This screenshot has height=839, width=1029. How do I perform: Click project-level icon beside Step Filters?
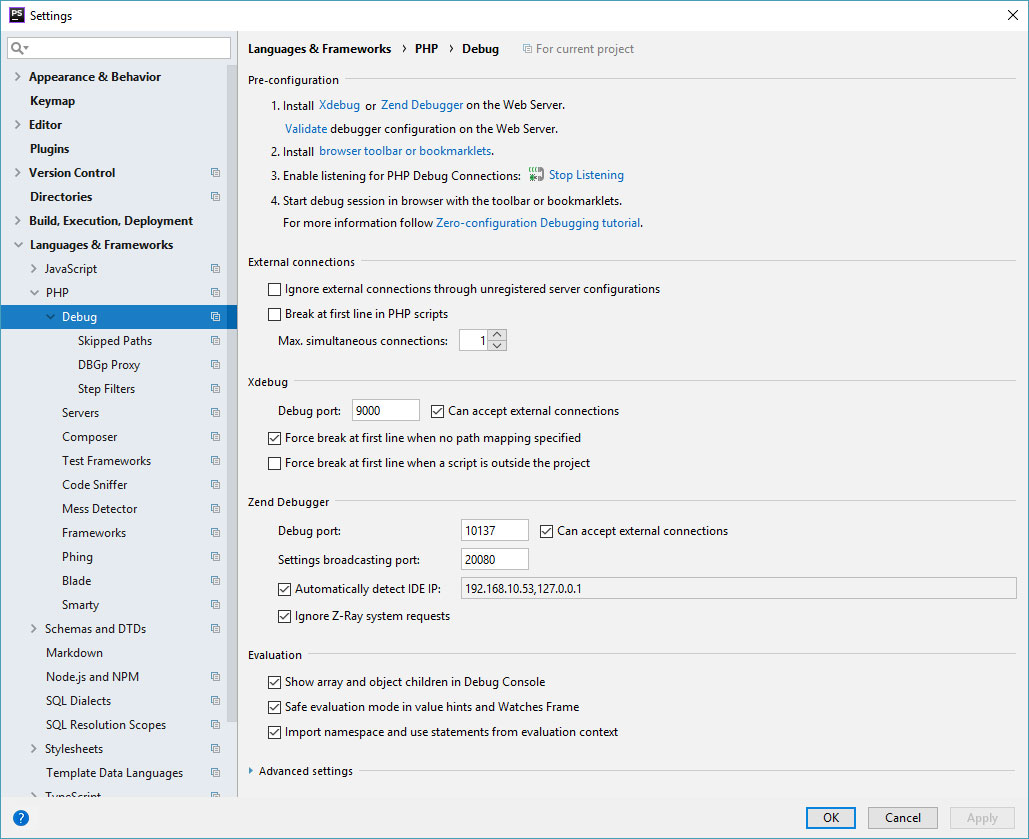pos(215,389)
